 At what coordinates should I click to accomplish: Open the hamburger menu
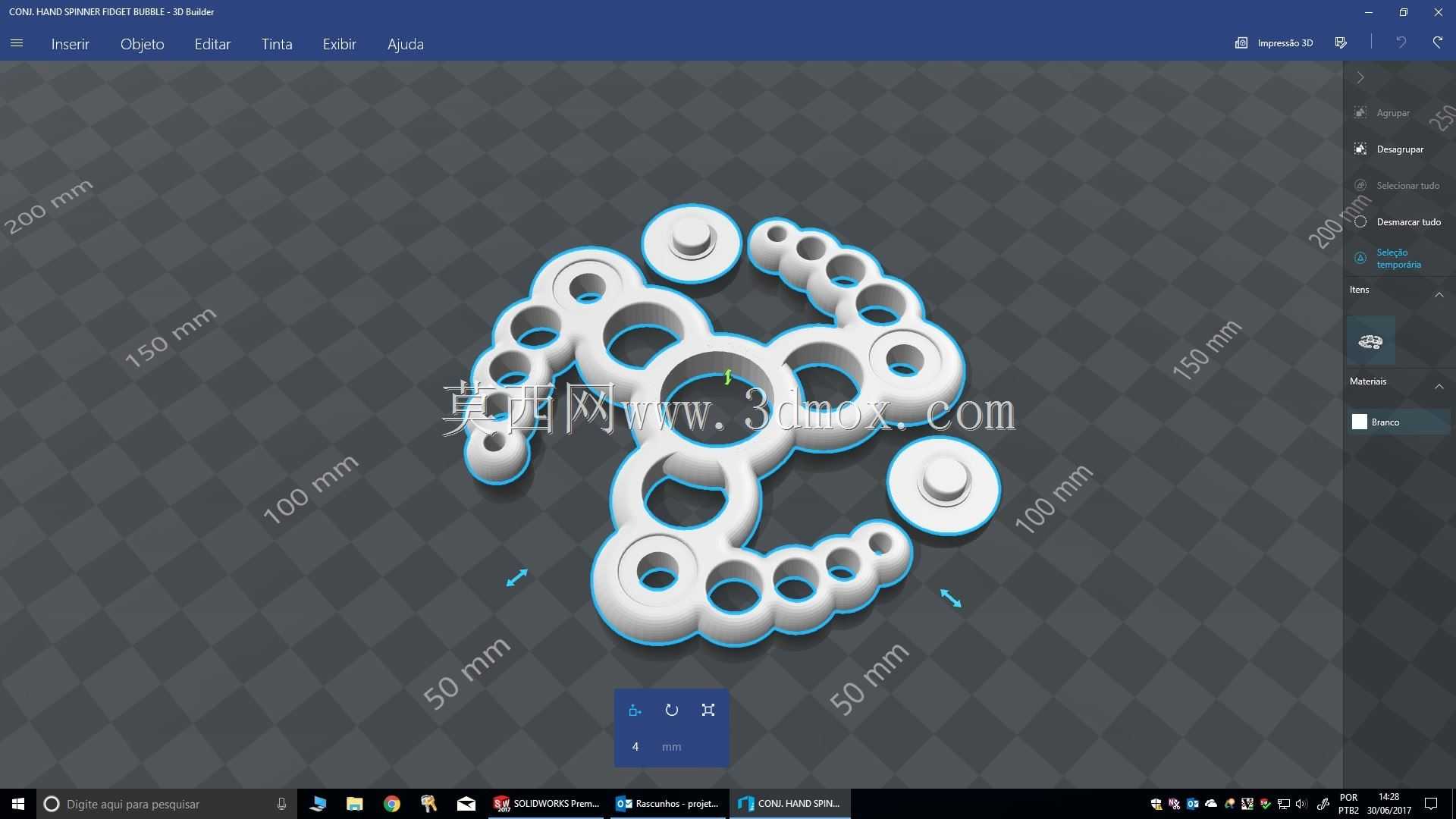17,43
